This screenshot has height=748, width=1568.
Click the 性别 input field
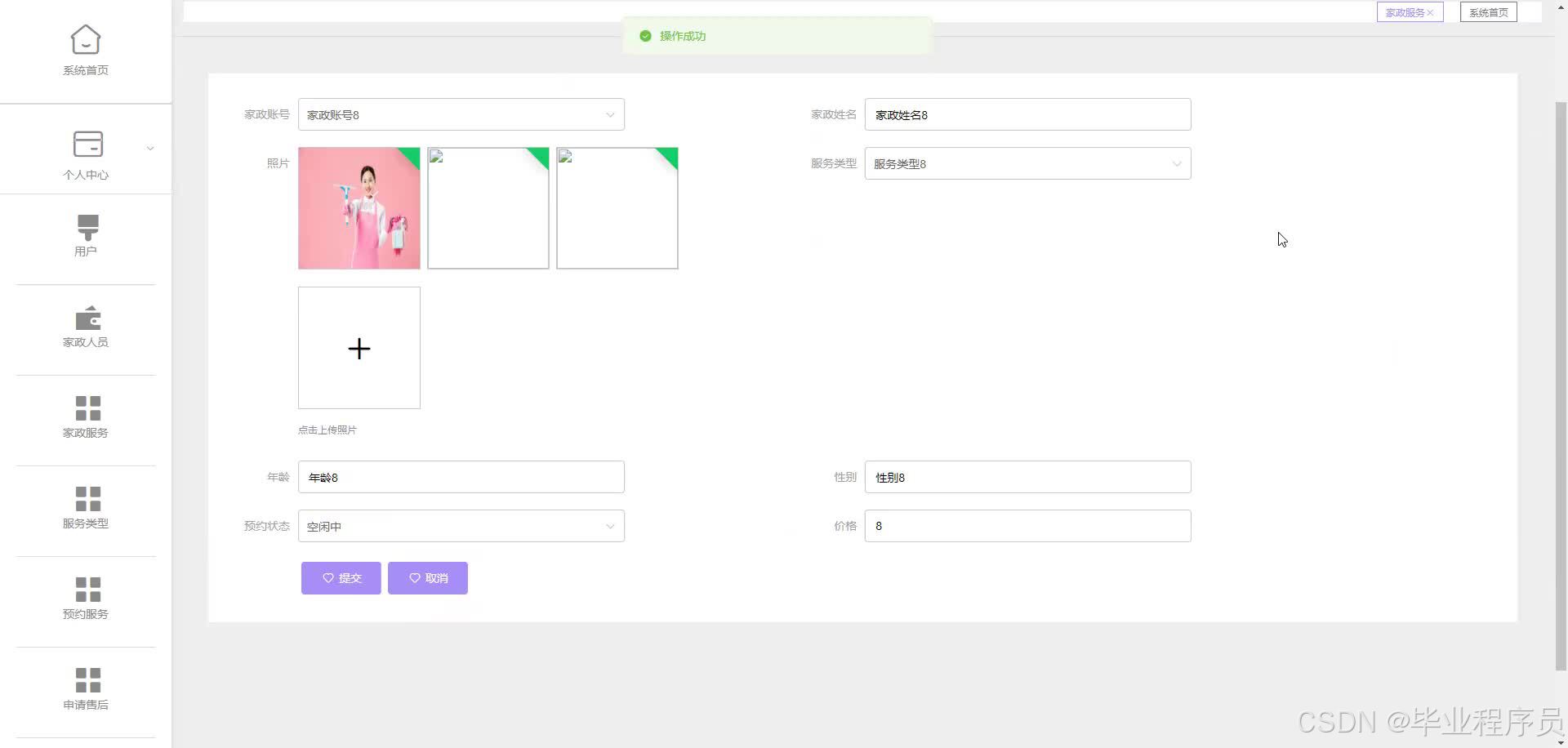click(x=1027, y=477)
